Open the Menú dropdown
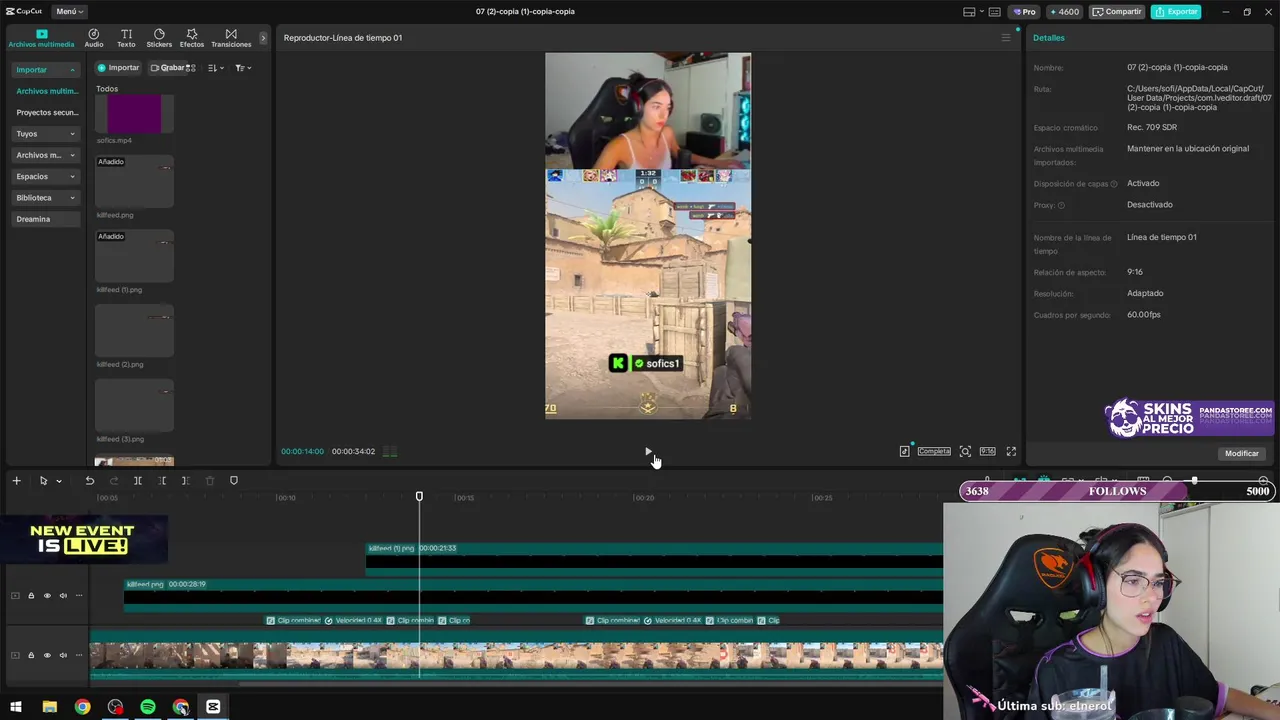 click(69, 11)
